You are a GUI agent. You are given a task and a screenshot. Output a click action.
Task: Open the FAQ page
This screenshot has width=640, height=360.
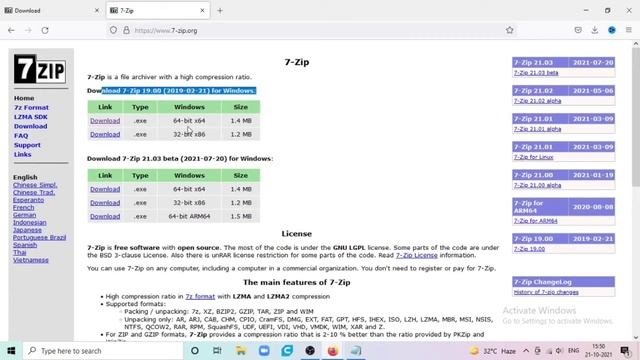click(x=21, y=136)
